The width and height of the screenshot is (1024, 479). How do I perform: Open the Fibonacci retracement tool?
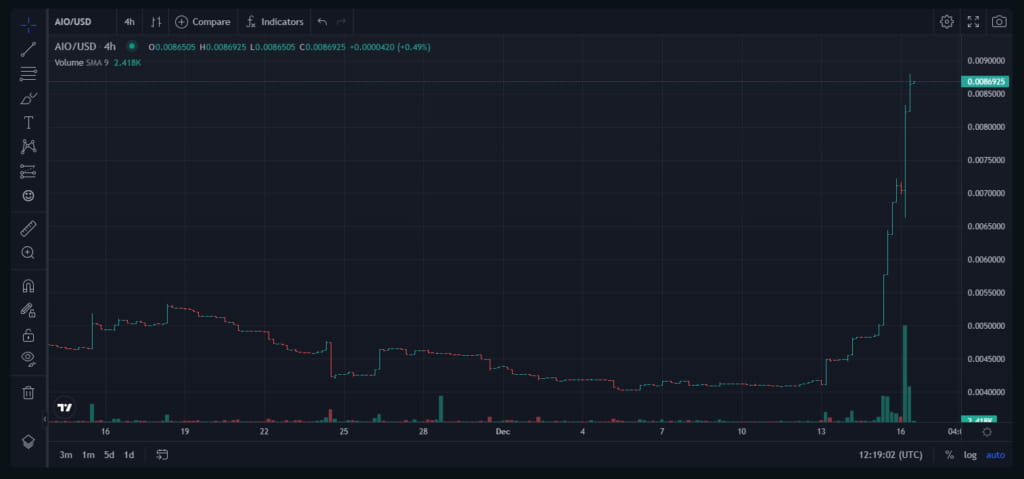pyautogui.click(x=28, y=74)
